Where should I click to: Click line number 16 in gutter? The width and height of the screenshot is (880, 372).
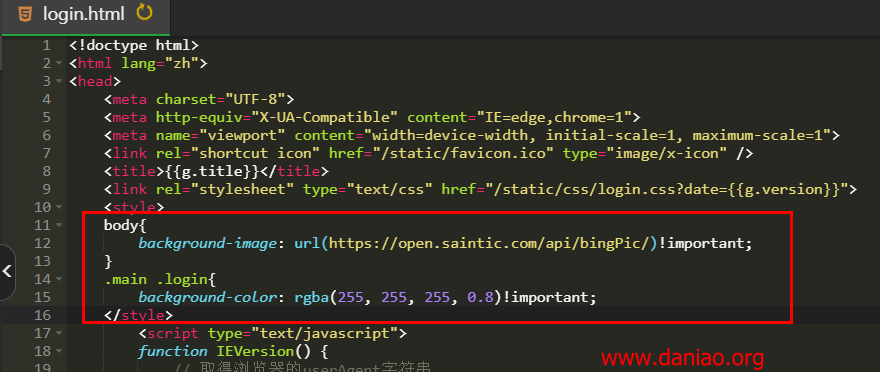pos(42,315)
